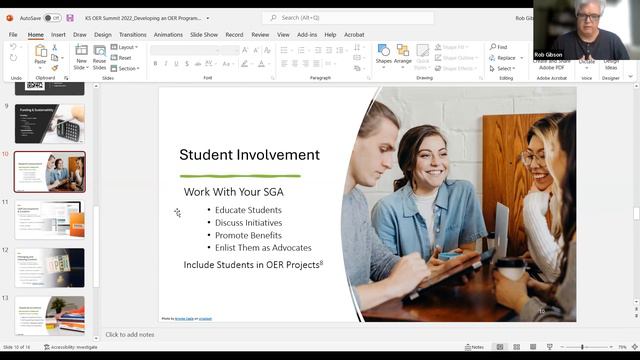Click the Paste clipboard icon
Image resolution: width=640 pixels, height=360 pixels.
click(x=40, y=51)
